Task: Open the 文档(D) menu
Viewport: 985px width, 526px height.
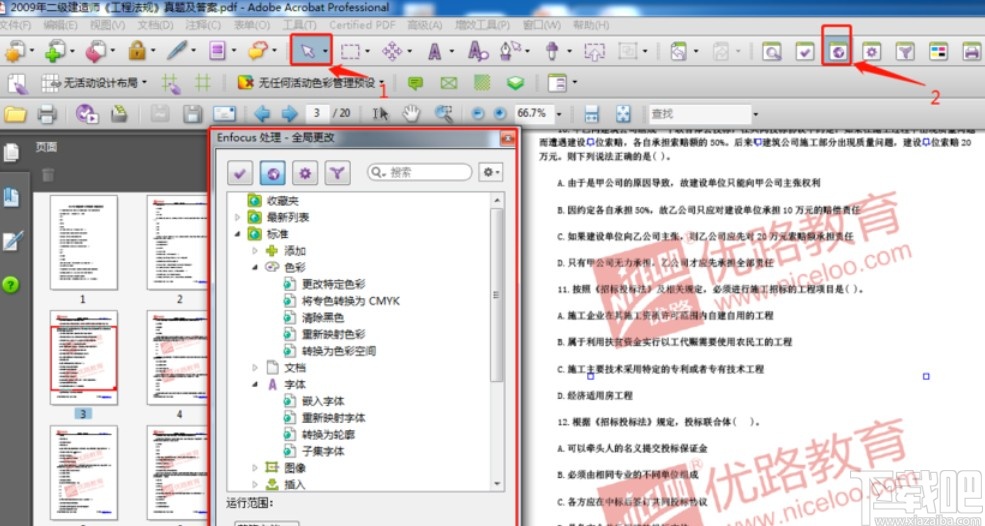Action: (x=155, y=25)
